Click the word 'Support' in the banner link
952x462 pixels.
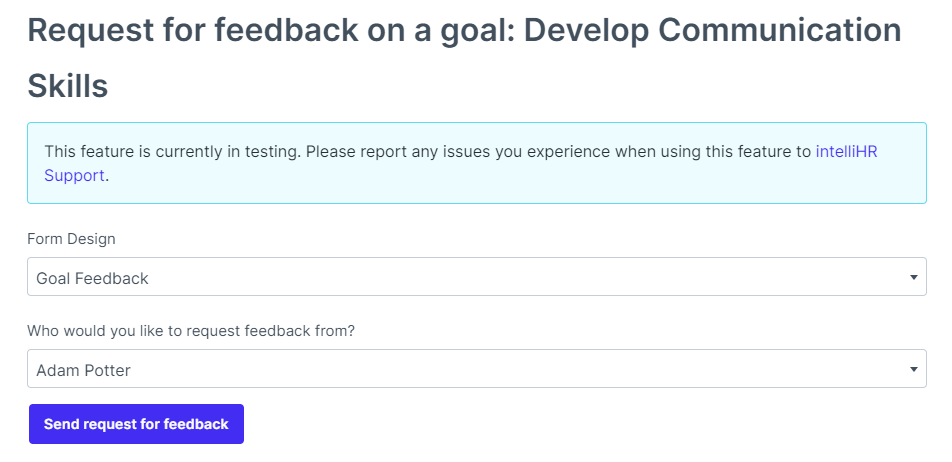[x=74, y=175]
